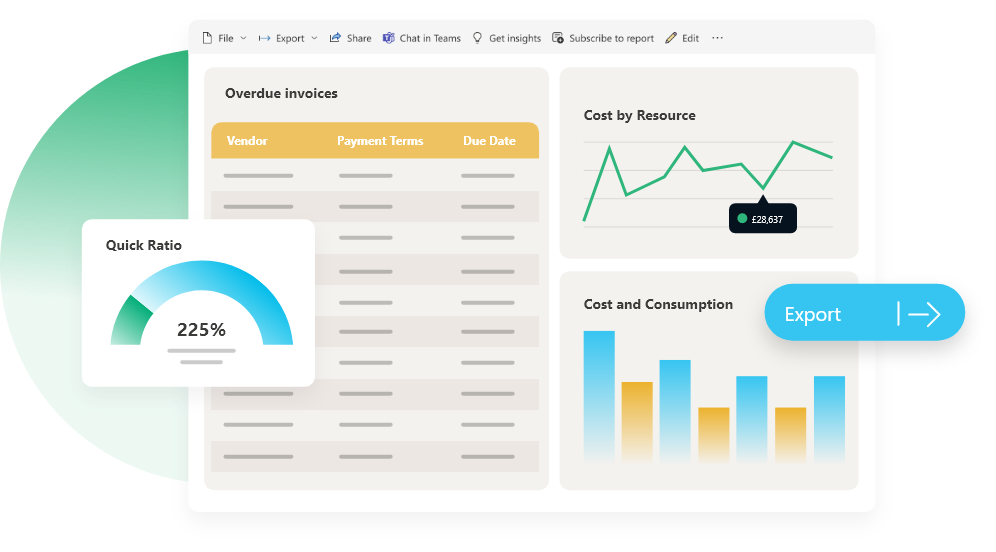Expand the Export dropdown chevron

314,38
